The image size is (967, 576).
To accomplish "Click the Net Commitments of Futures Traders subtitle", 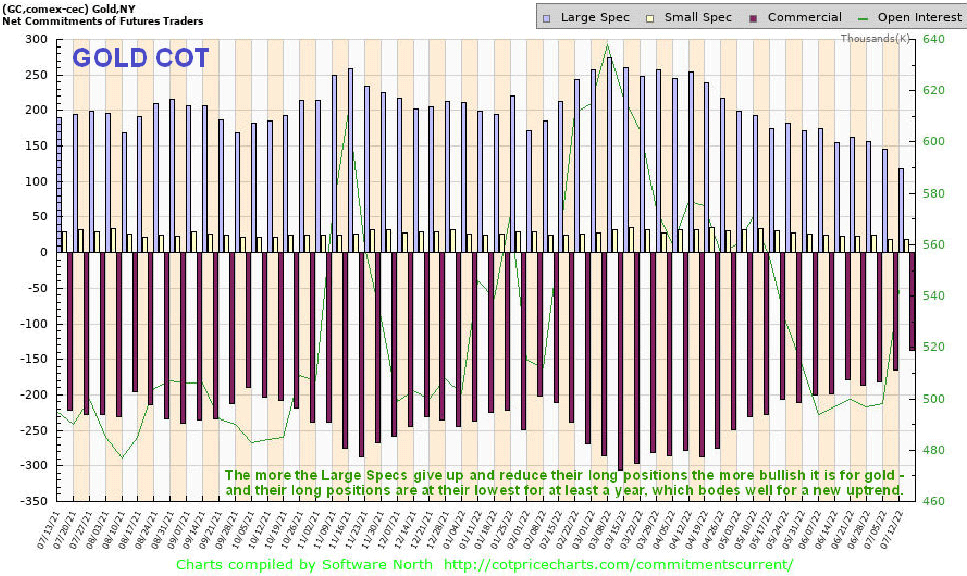I will tap(103, 21).
